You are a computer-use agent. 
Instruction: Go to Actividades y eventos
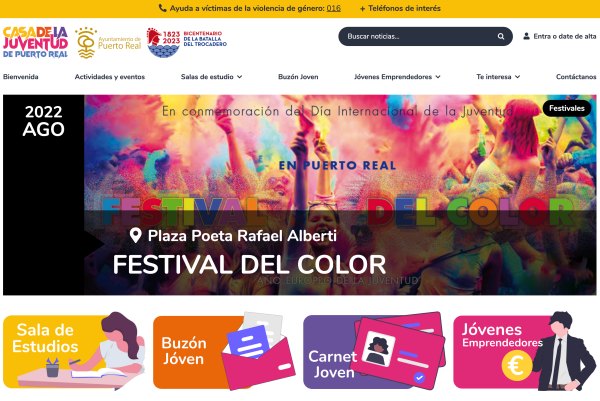(x=110, y=77)
